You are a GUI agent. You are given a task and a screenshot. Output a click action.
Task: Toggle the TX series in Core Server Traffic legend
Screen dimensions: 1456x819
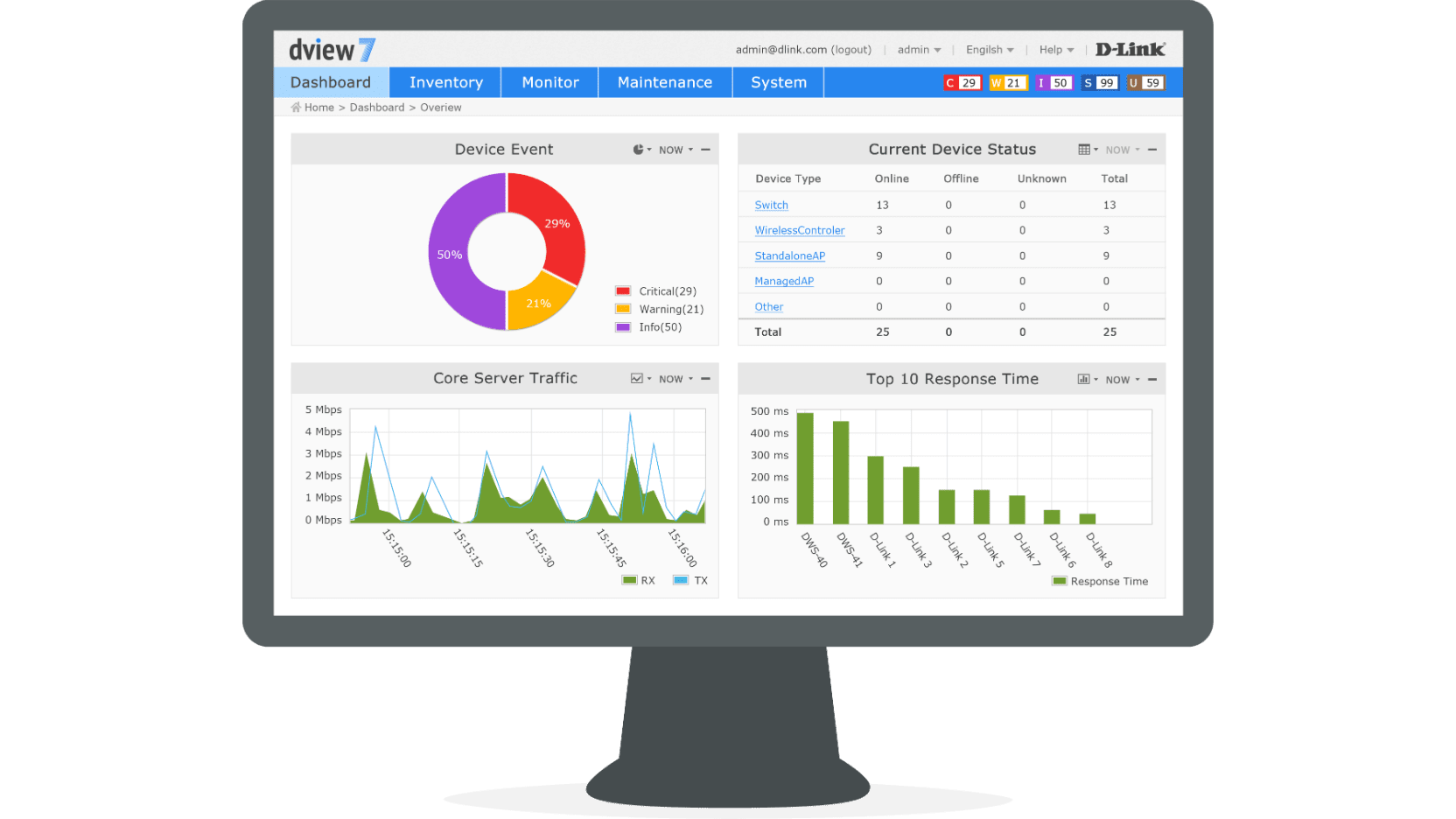tap(690, 580)
